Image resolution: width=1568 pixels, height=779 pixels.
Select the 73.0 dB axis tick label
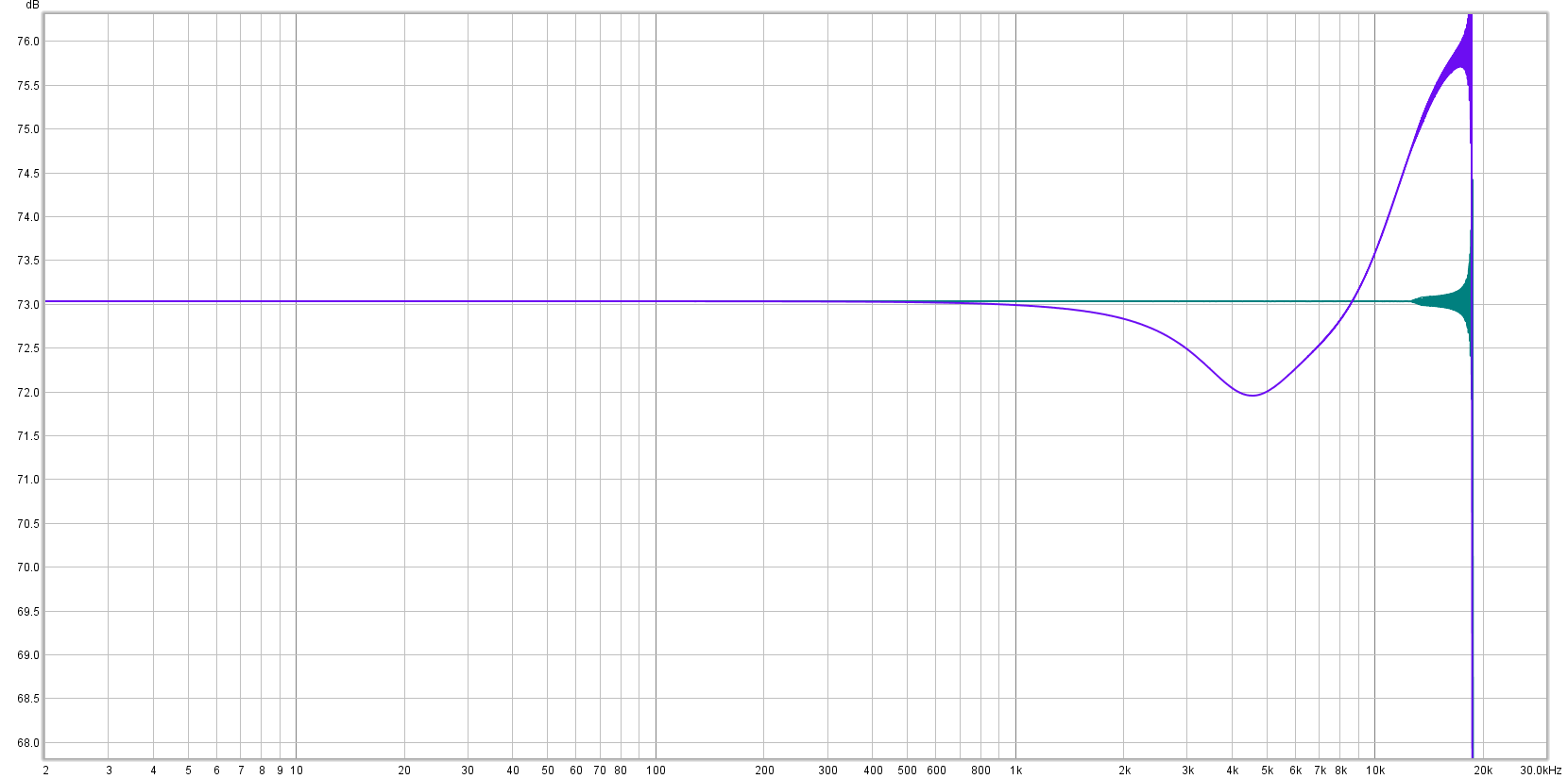(x=28, y=305)
